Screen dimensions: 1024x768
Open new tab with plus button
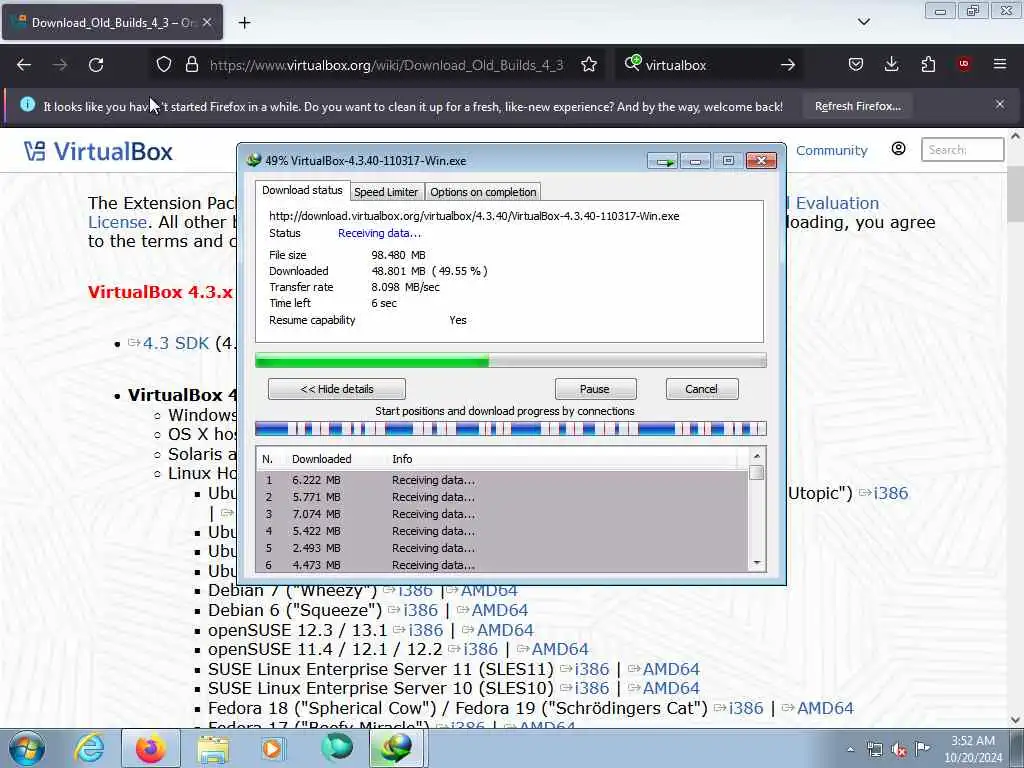pos(244,23)
